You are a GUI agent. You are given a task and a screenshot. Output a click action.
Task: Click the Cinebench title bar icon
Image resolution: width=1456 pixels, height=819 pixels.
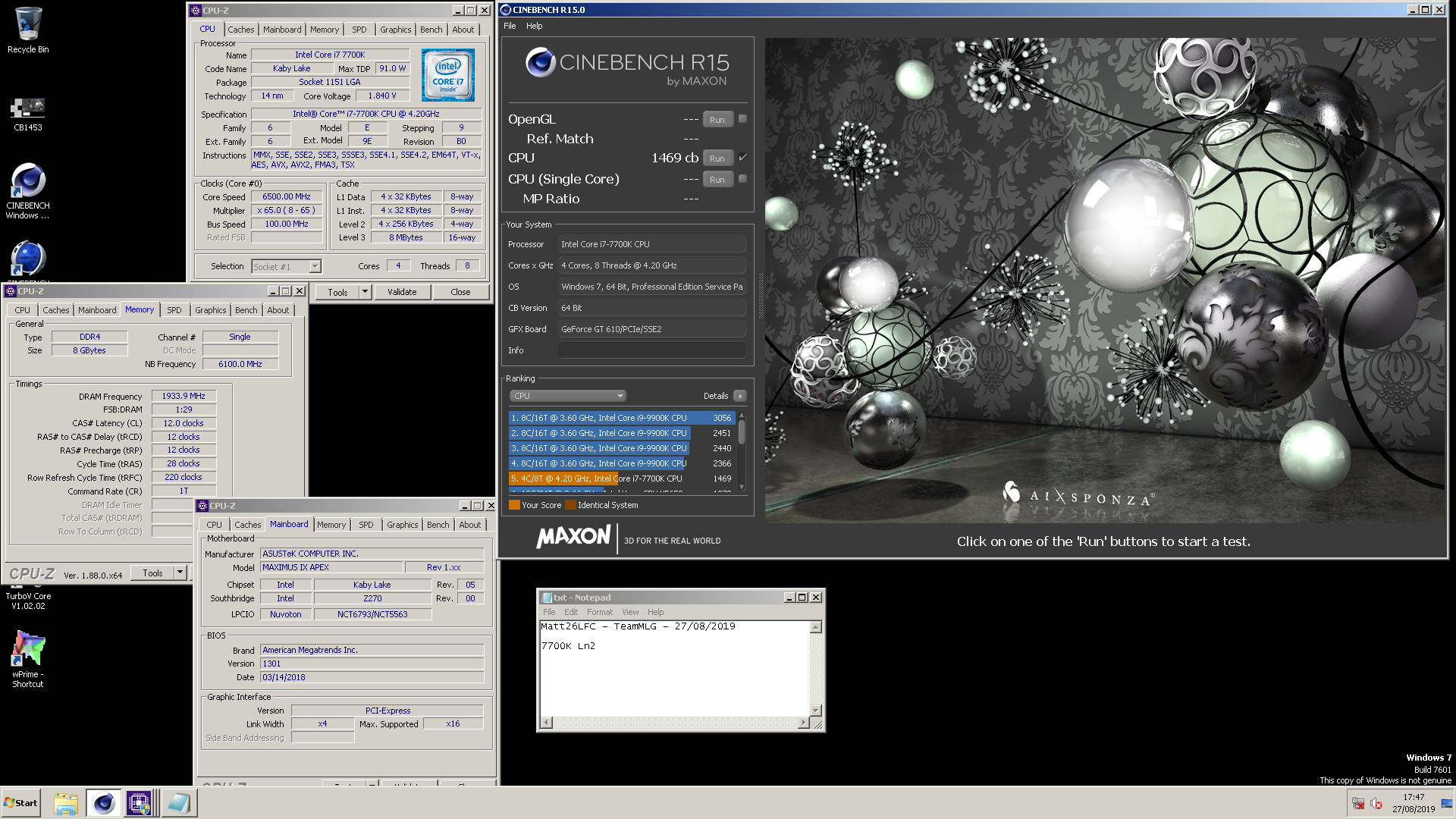(506, 10)
